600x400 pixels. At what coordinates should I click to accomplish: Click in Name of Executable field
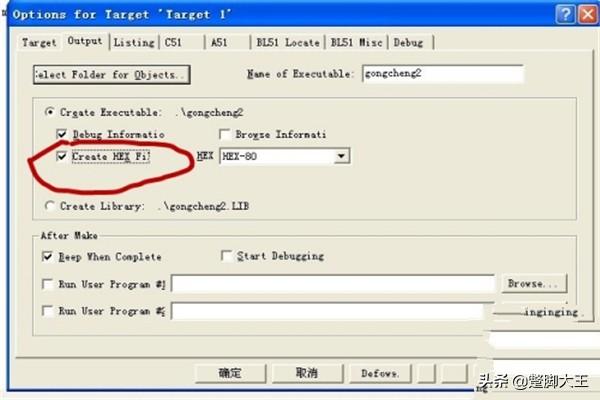(x=443, y=73)
